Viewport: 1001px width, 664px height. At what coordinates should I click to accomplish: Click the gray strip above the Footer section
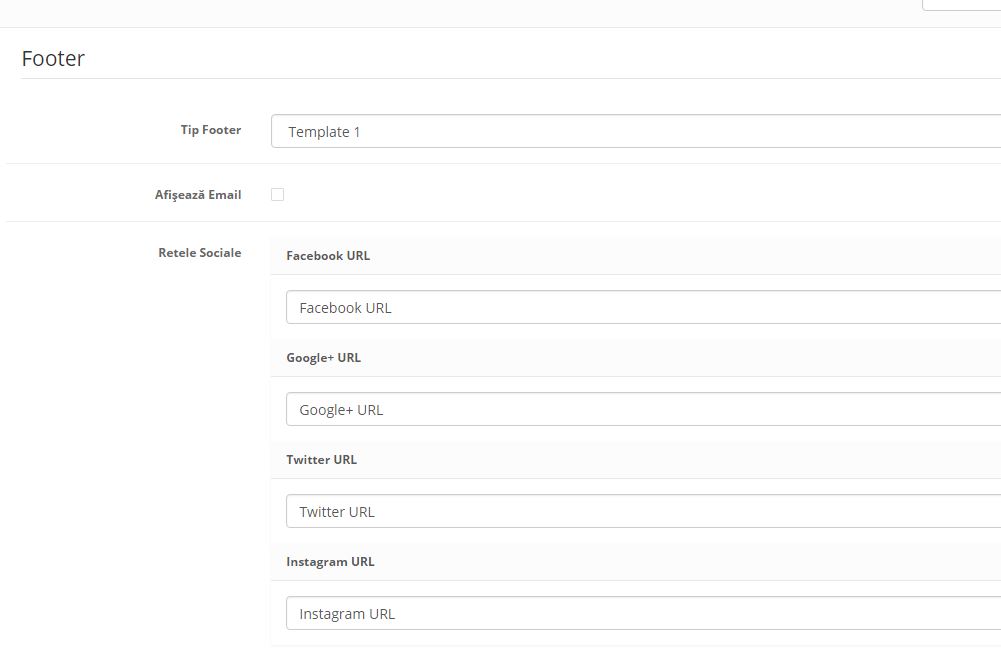coord(450,13)
